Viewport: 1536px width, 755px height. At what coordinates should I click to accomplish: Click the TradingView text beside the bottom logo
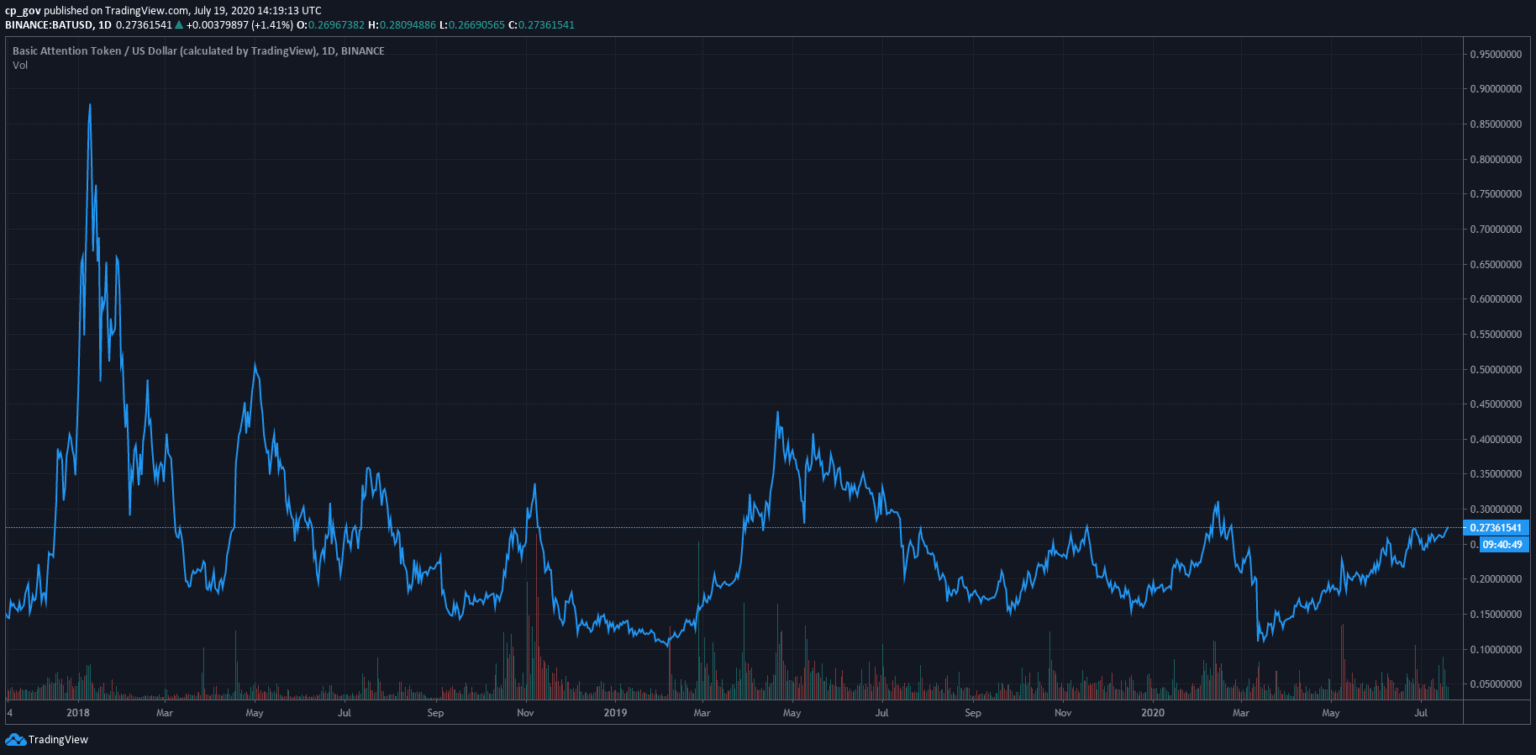(57, 740)
